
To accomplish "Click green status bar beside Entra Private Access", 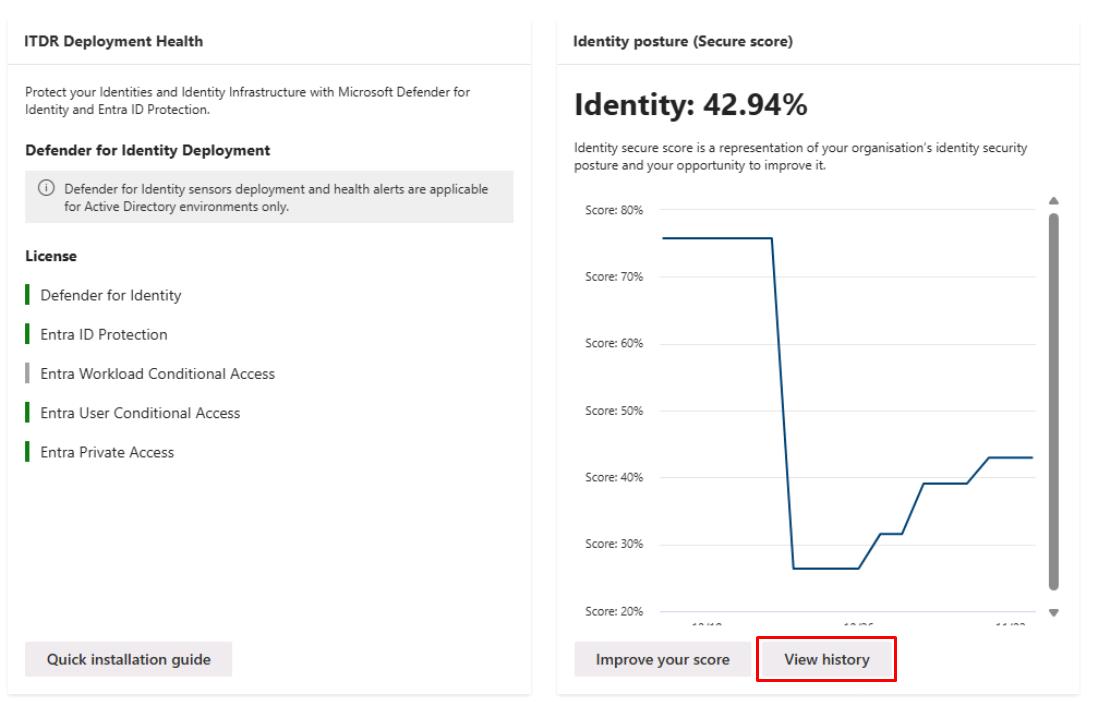I will [x=28, y=452].
